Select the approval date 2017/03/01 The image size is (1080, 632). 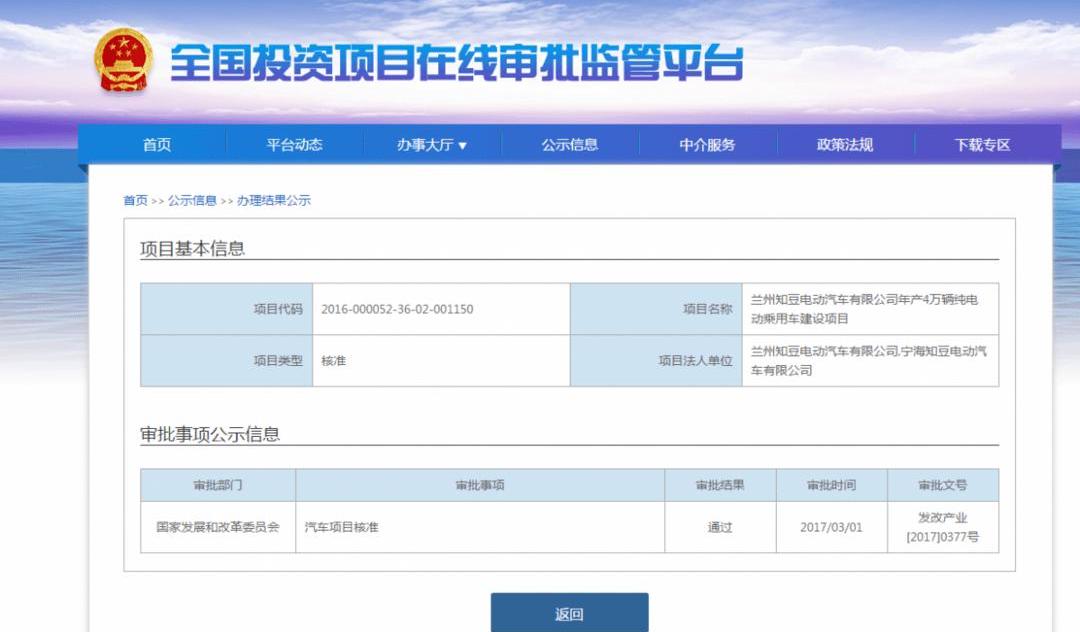coord(831,527)
